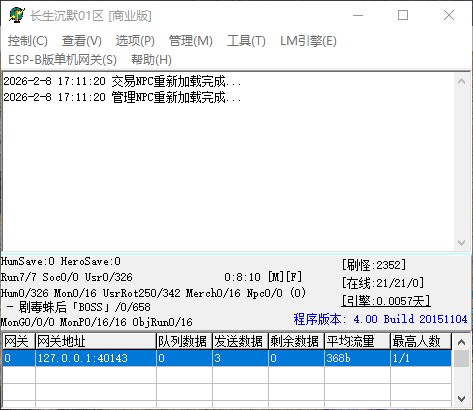Click the [刷怪:2352] label
The image size is (473, 410).
(x=374, y=265)
